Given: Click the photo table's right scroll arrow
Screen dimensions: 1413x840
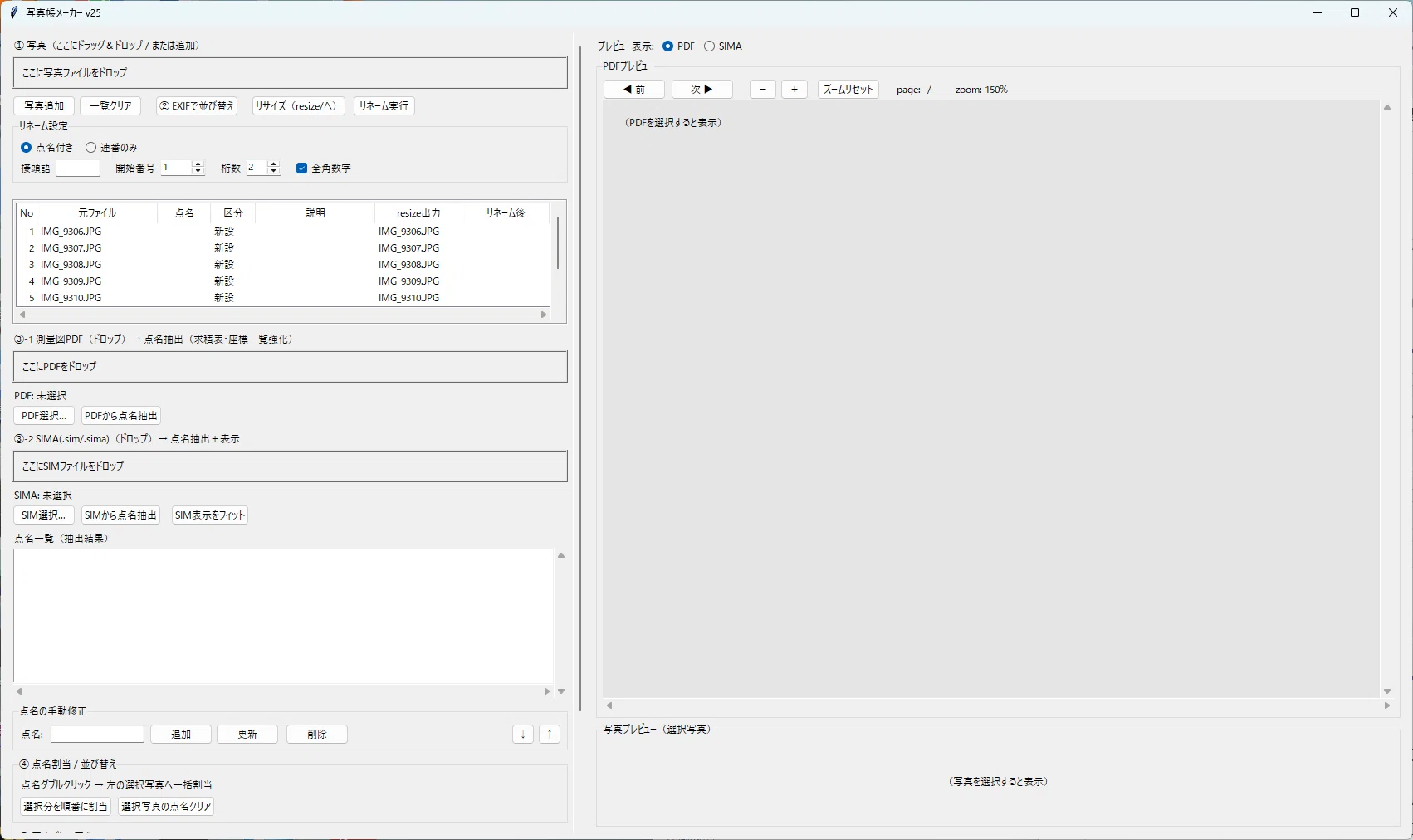Looking at the screenshot, I should (x=544, y=315).
